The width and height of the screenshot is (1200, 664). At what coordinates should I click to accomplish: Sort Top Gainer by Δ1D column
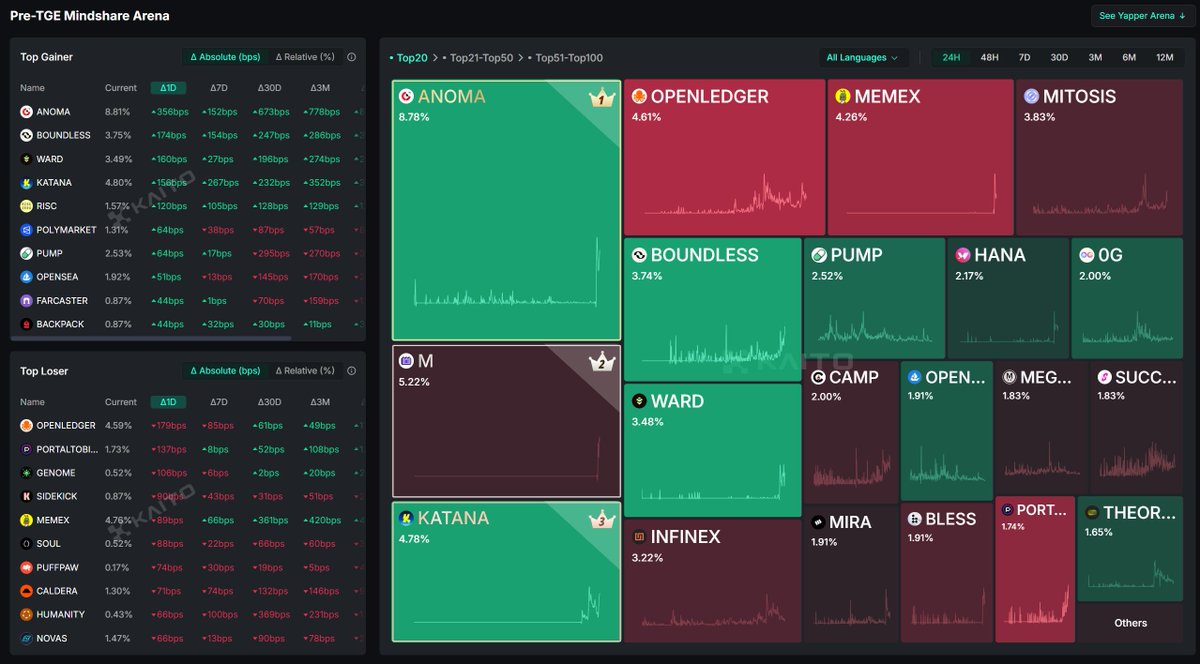click(x=168, y=88)
